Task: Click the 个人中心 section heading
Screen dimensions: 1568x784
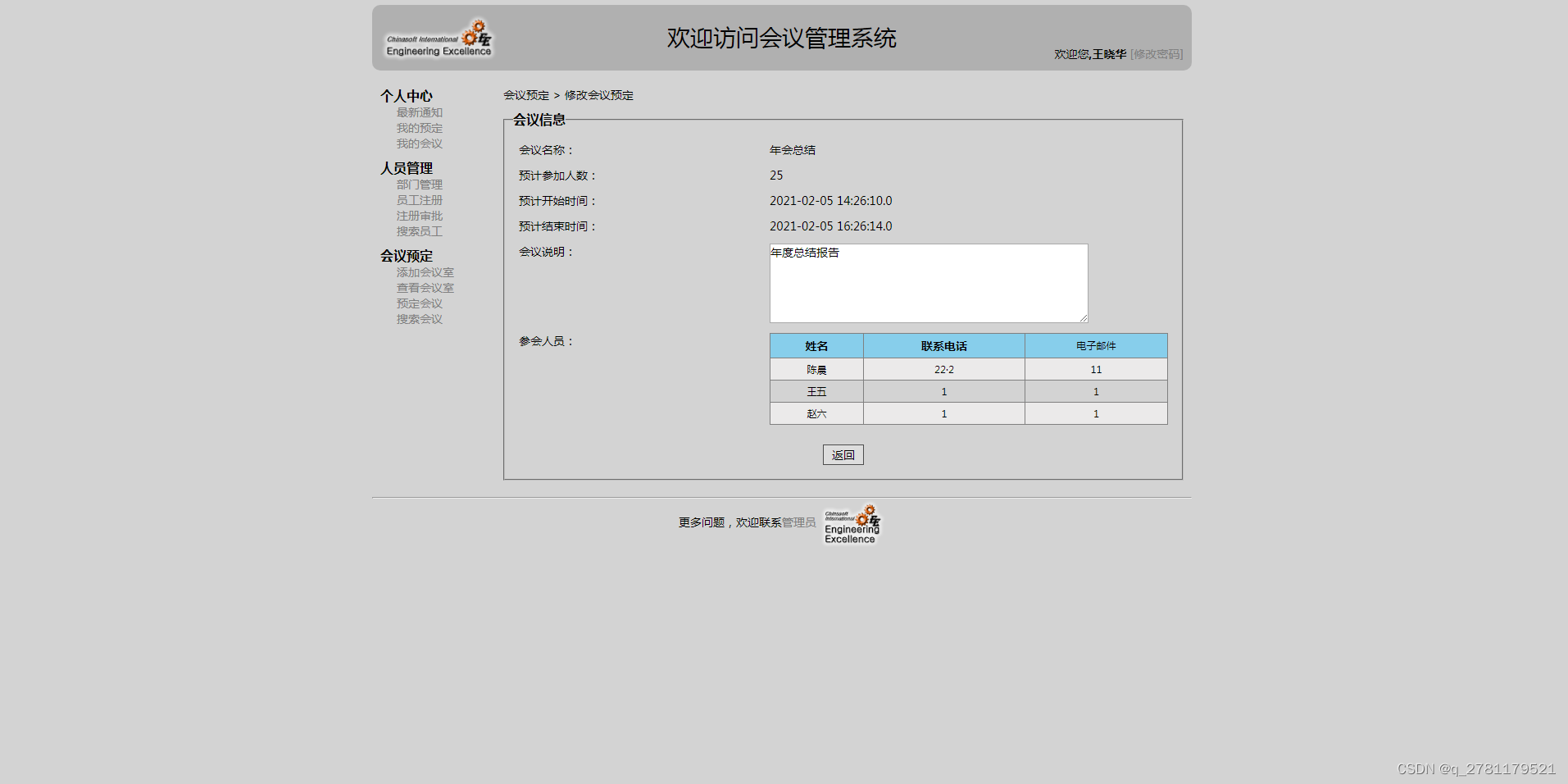Action: [407, 96]
